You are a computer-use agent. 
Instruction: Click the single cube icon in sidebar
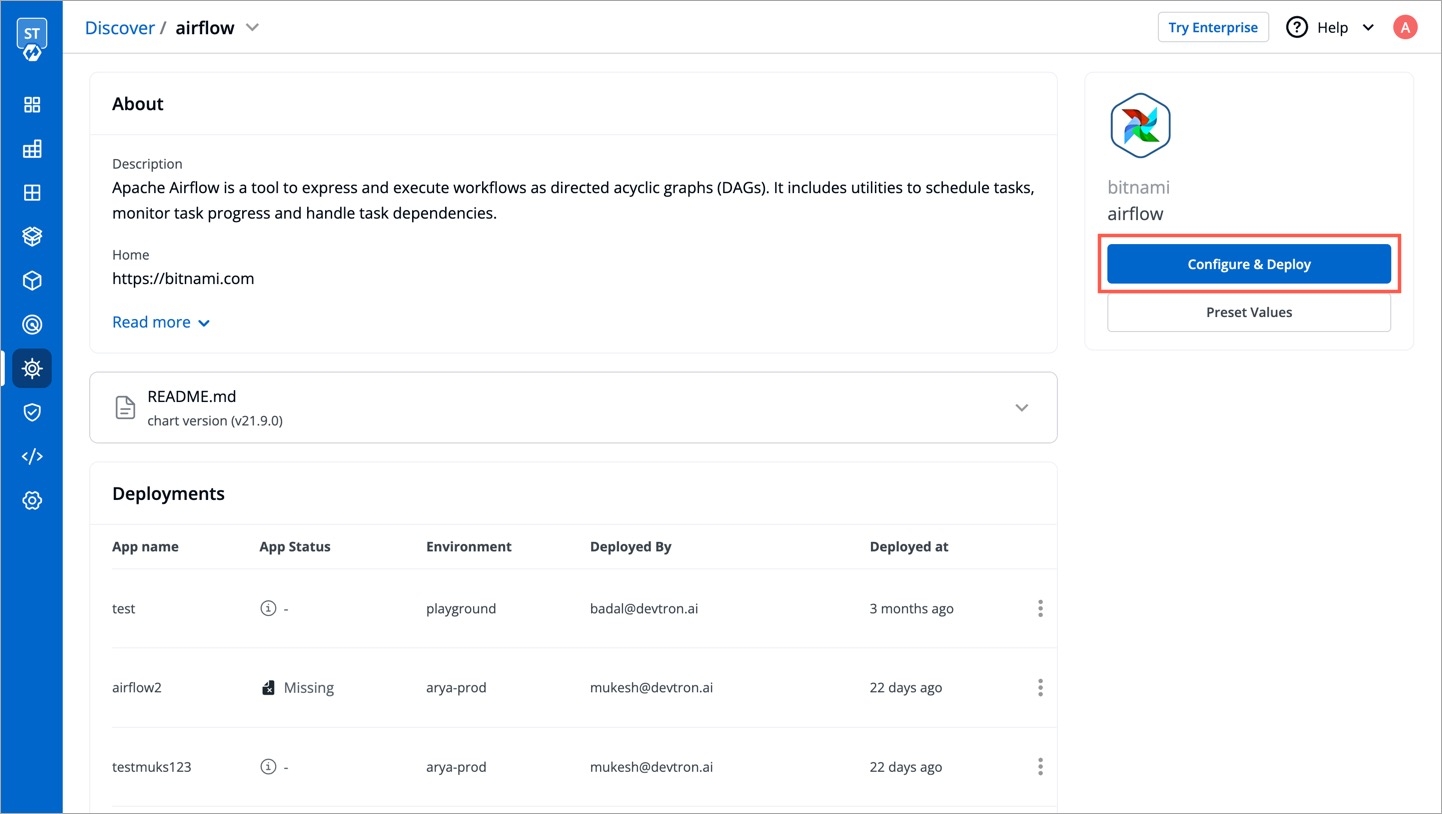(x=32, y=281)
